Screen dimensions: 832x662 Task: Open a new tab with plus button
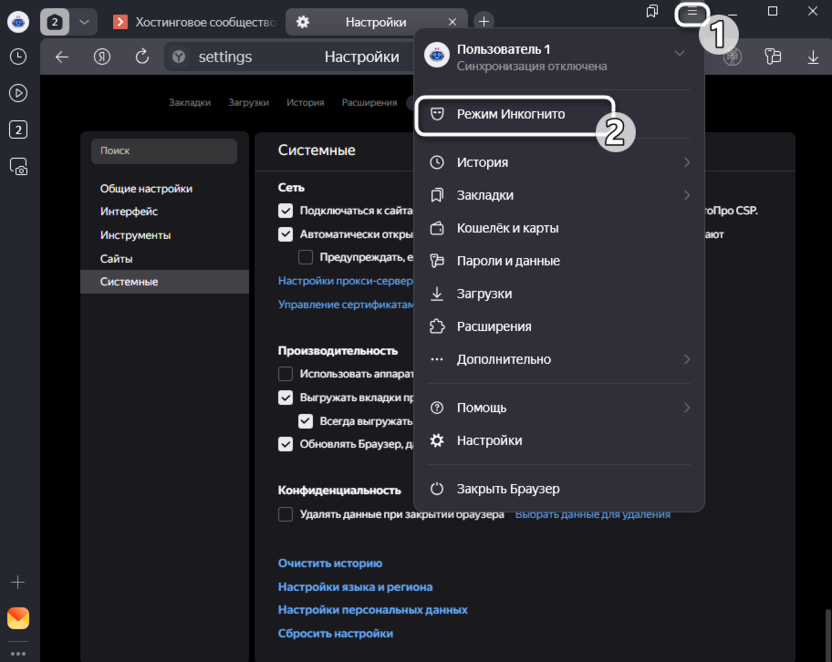pyautogui.click(x=483, y=21)
